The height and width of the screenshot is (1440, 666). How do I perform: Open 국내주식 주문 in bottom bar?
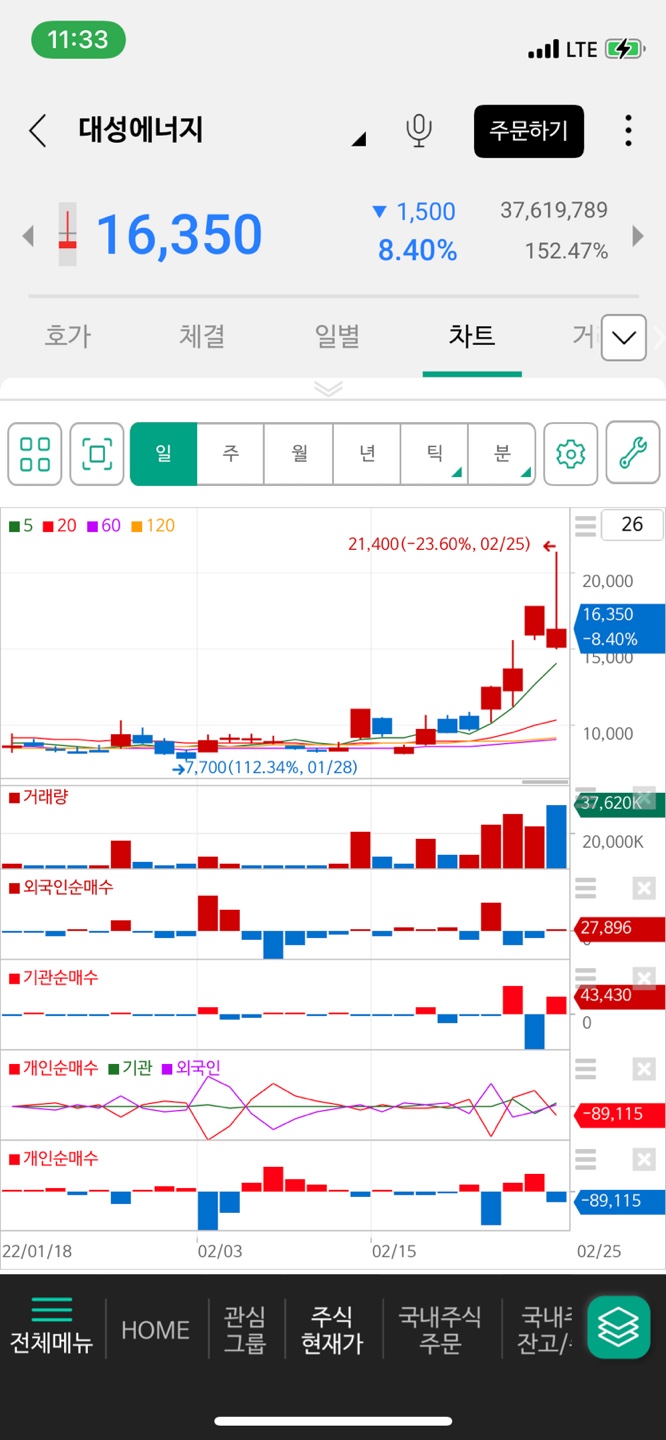(440, 1330)
